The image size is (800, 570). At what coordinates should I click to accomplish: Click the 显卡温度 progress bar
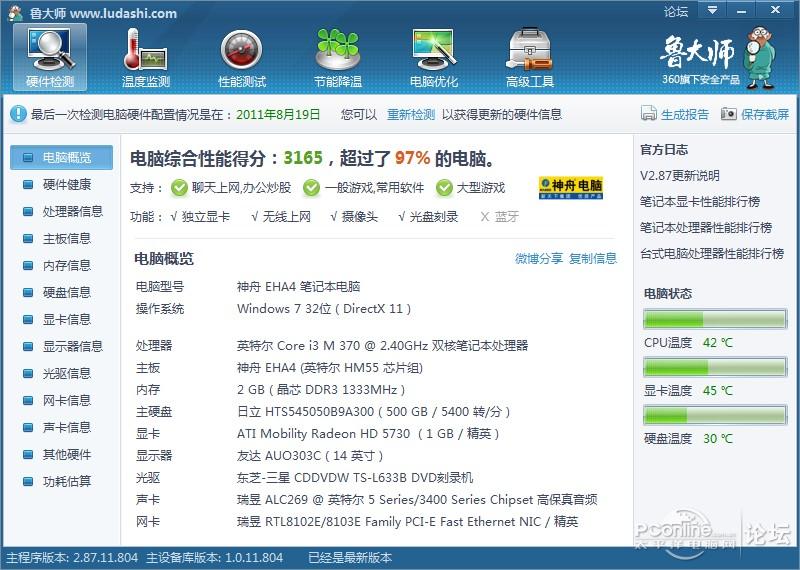(x=715, y=367)
